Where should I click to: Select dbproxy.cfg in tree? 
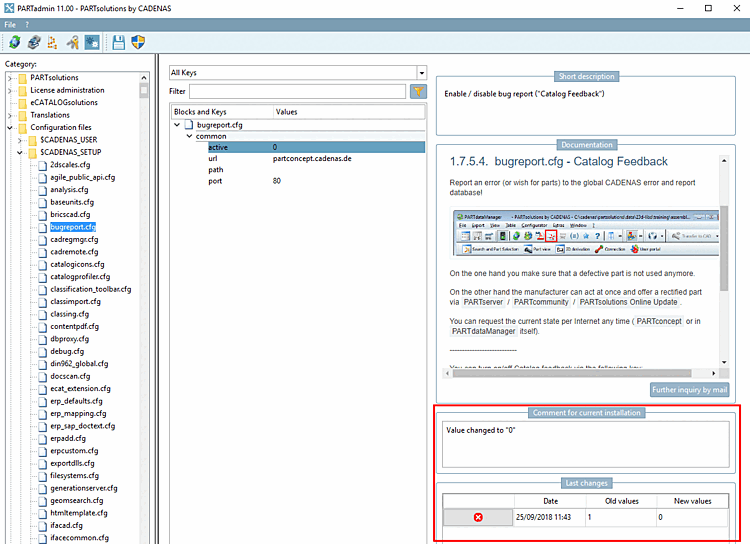click(x=70, y=339)
